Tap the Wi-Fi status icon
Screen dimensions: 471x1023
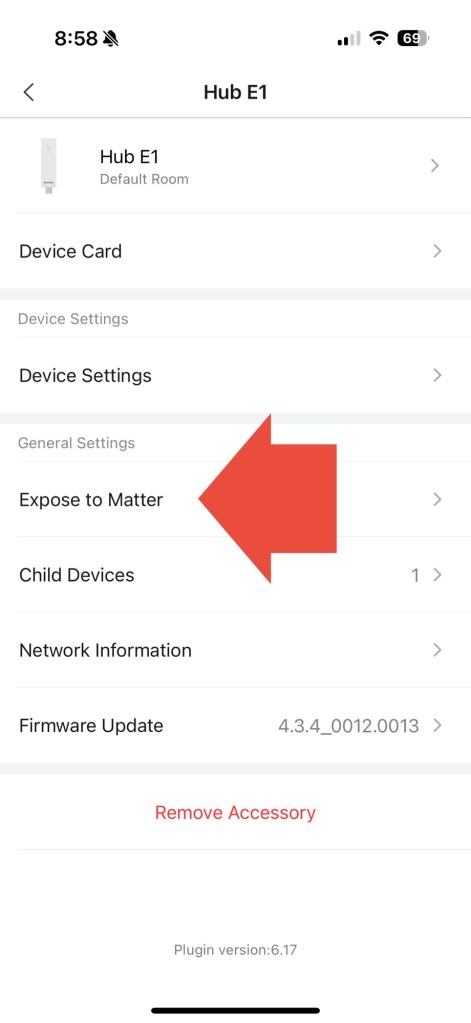[378, 38]
